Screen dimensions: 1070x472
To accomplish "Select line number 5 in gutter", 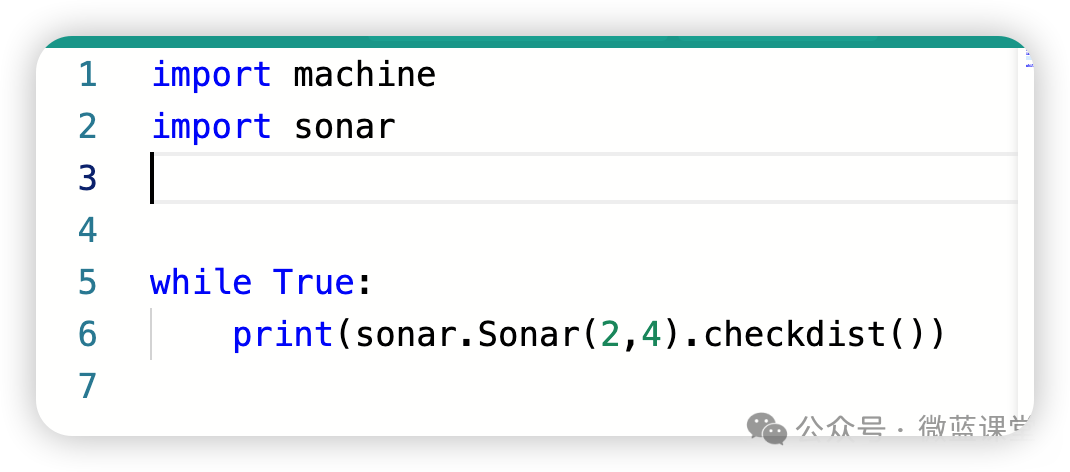I will [88, 282].
